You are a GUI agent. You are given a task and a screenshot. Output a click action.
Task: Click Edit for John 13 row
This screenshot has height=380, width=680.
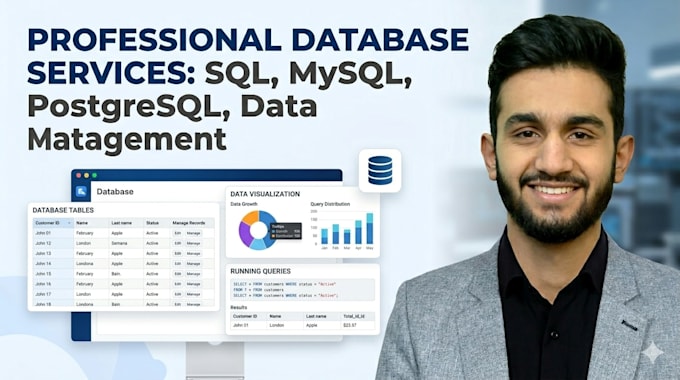click(177, 253)
